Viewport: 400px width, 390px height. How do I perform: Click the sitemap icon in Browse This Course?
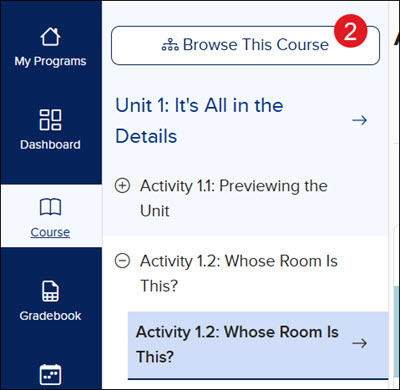(170, 45)
